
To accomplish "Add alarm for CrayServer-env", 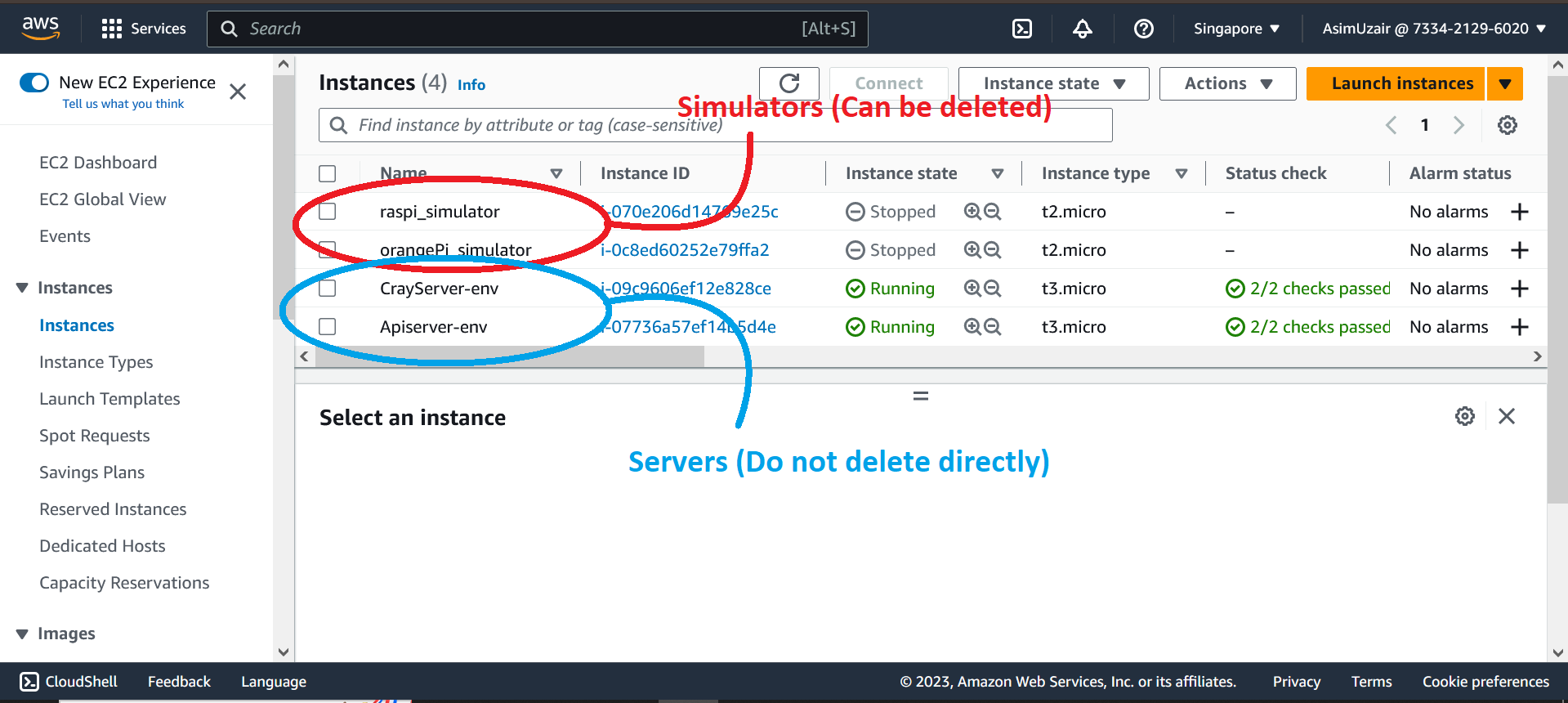I will [x=1520, y=289].
